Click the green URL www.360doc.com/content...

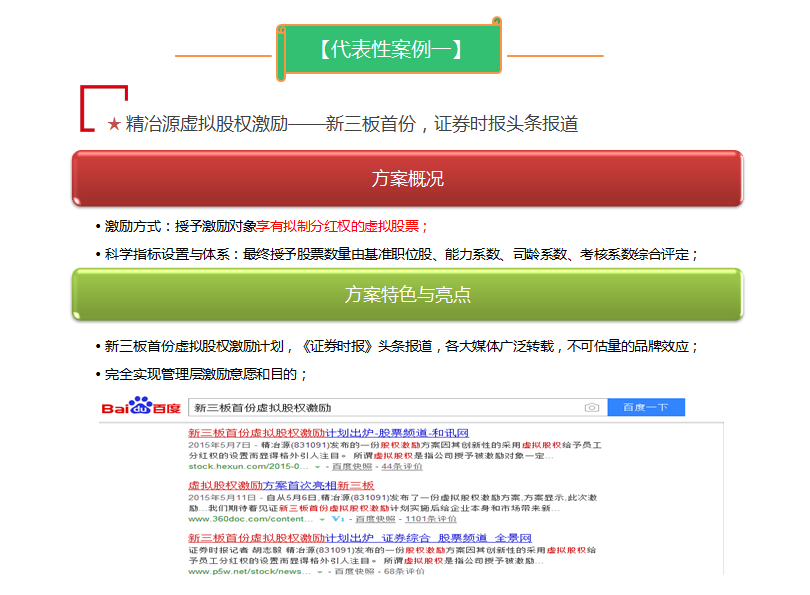click(251, 519)
